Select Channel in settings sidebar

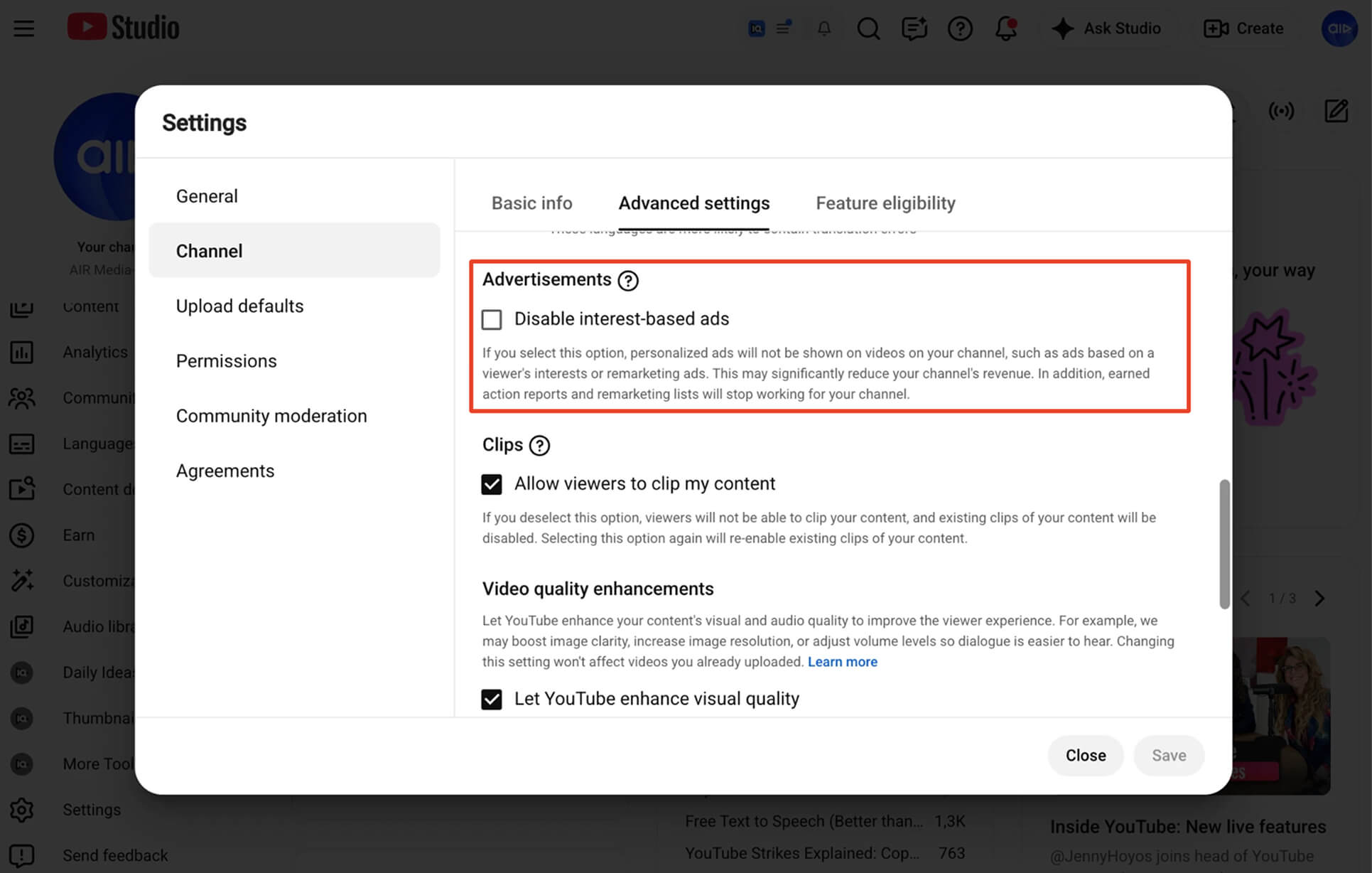point(294,250)
